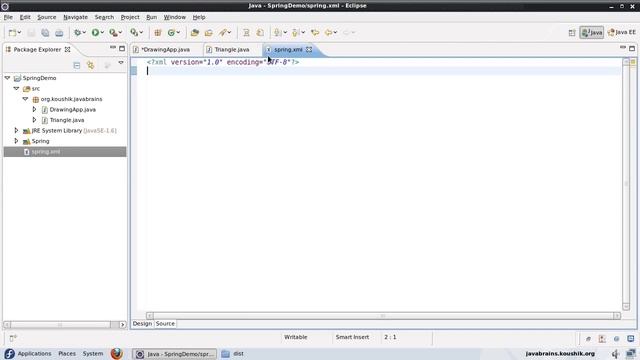
Task: Open the New file dropdown arrow
Action: (19, 33)
